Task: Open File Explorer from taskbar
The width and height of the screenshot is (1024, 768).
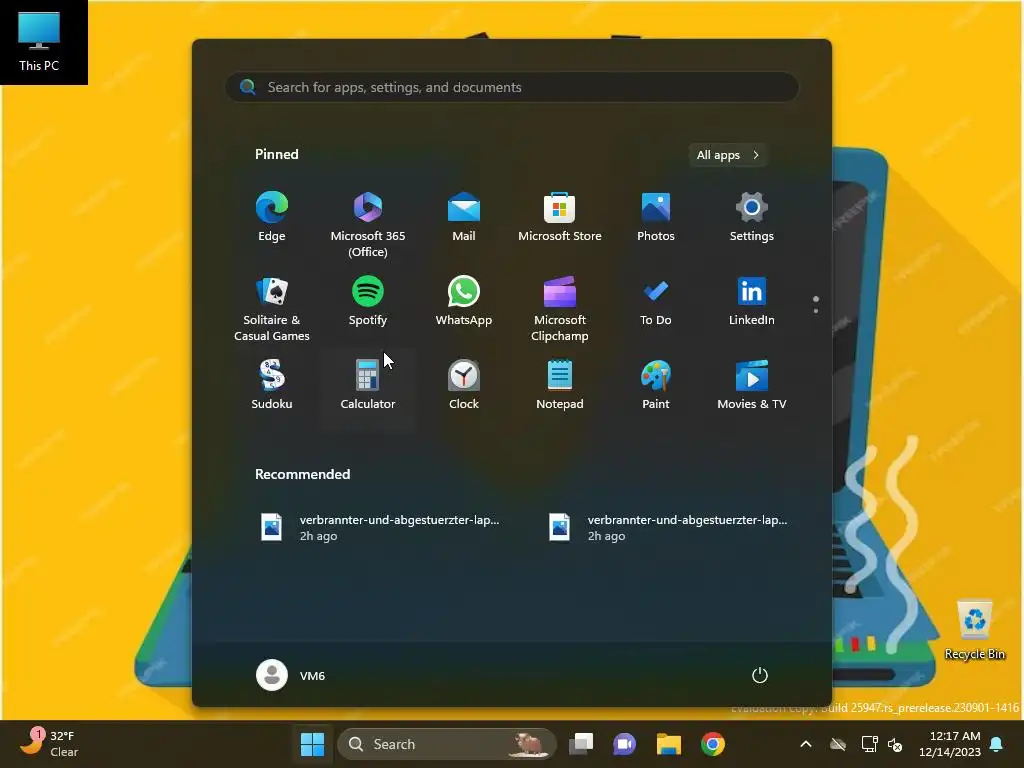Action: pyautogui.click(x=669, y=744)
